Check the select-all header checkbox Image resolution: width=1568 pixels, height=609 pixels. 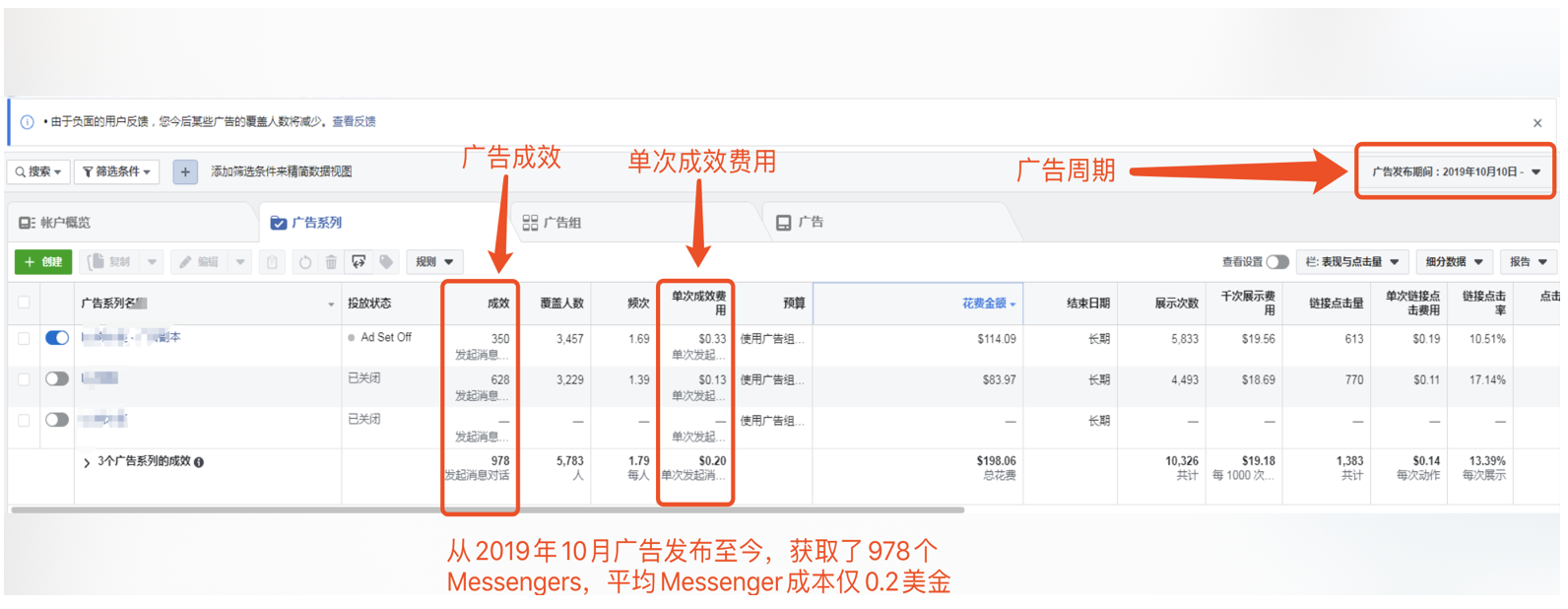pyautogui.click(x=24, y=303)
